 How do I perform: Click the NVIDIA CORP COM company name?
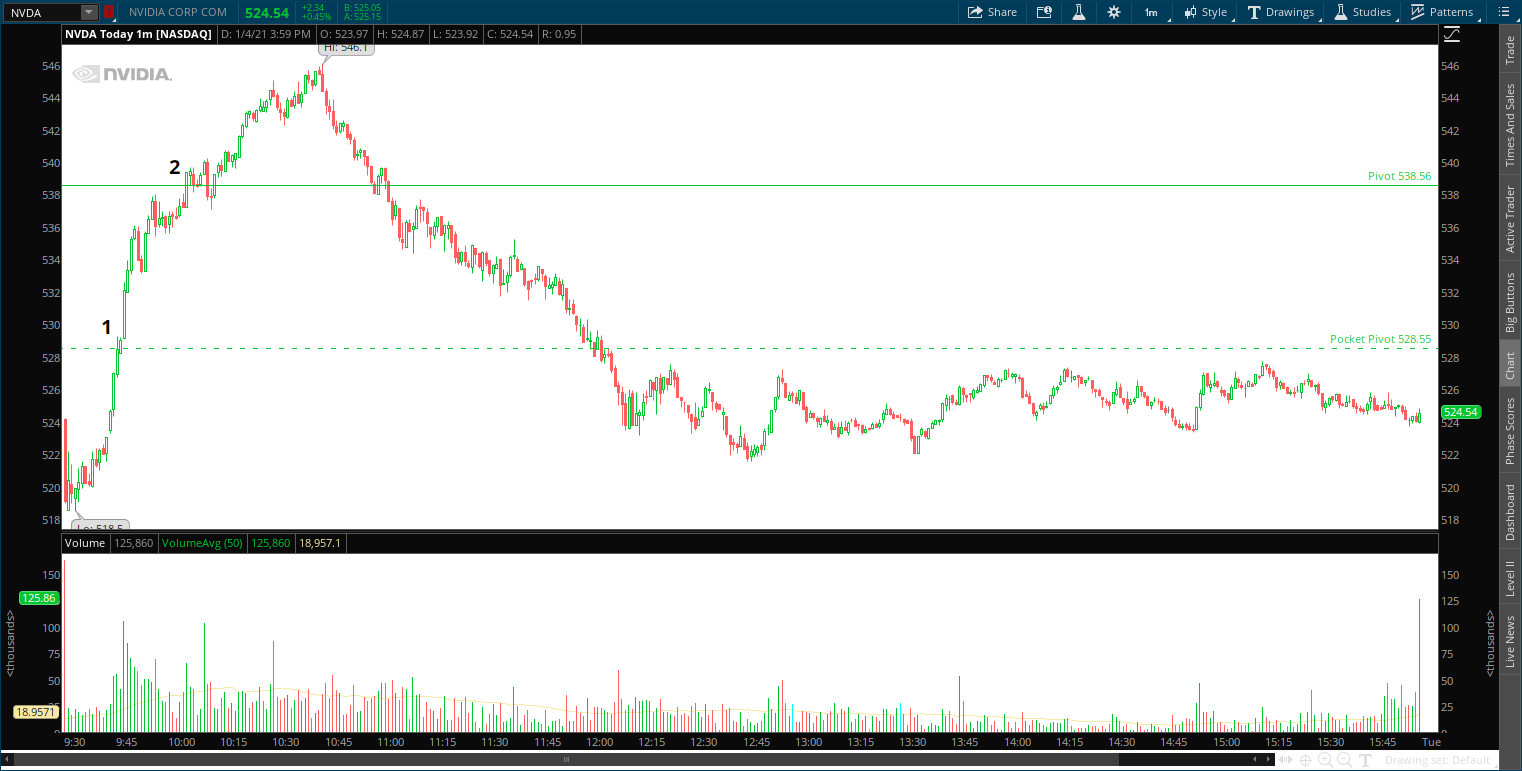[x=178, y=12]
